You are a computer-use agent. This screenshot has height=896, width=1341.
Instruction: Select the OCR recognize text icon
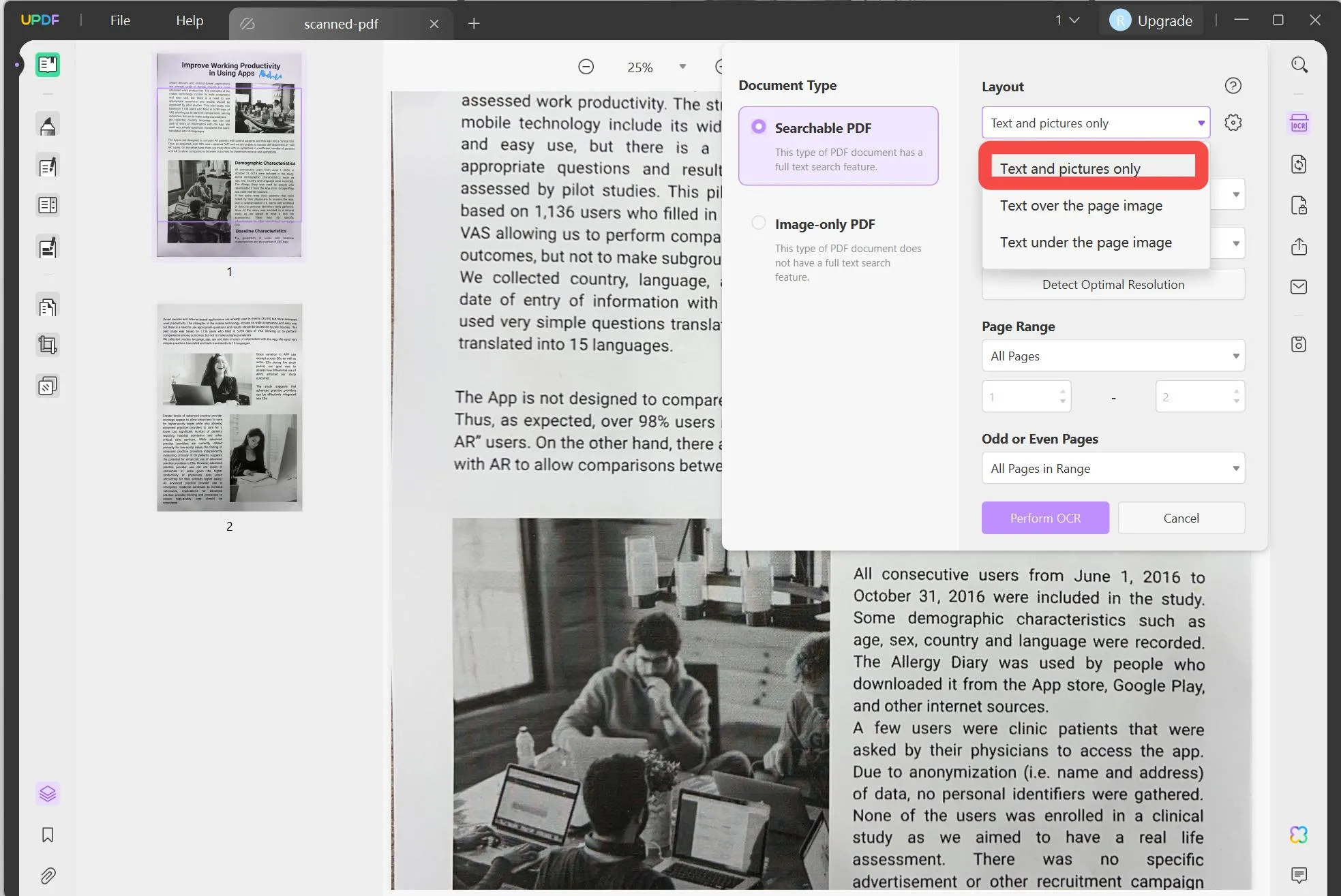tap(1299, 122)
